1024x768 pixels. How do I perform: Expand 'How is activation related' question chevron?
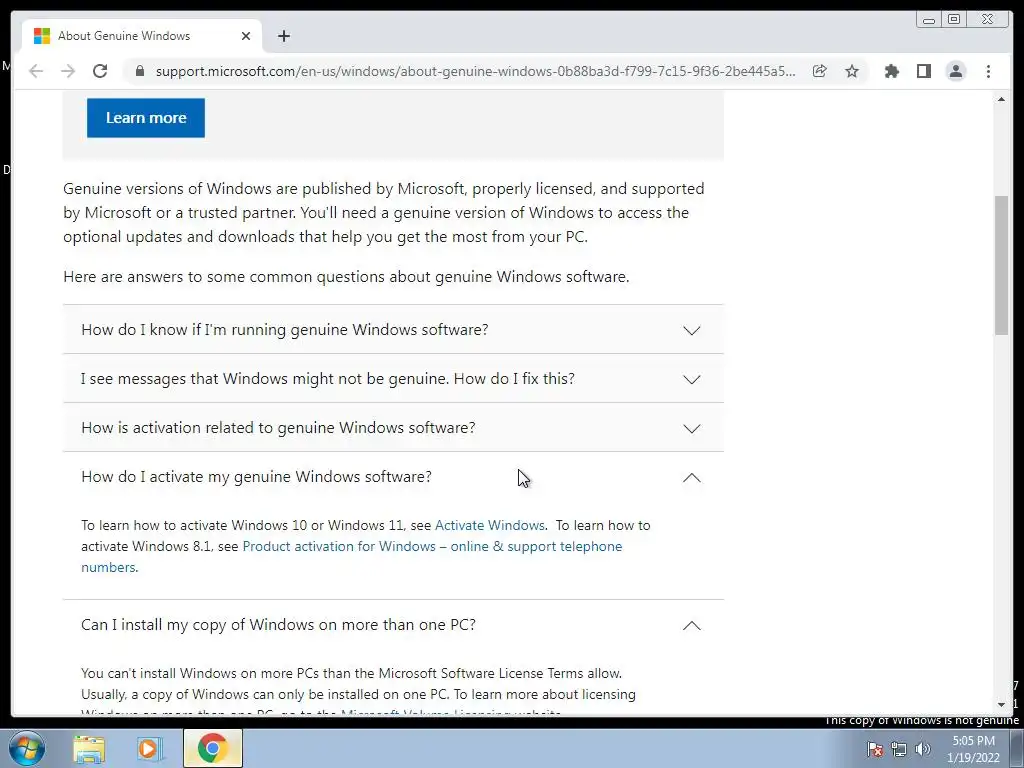click(x=692, y=428)
